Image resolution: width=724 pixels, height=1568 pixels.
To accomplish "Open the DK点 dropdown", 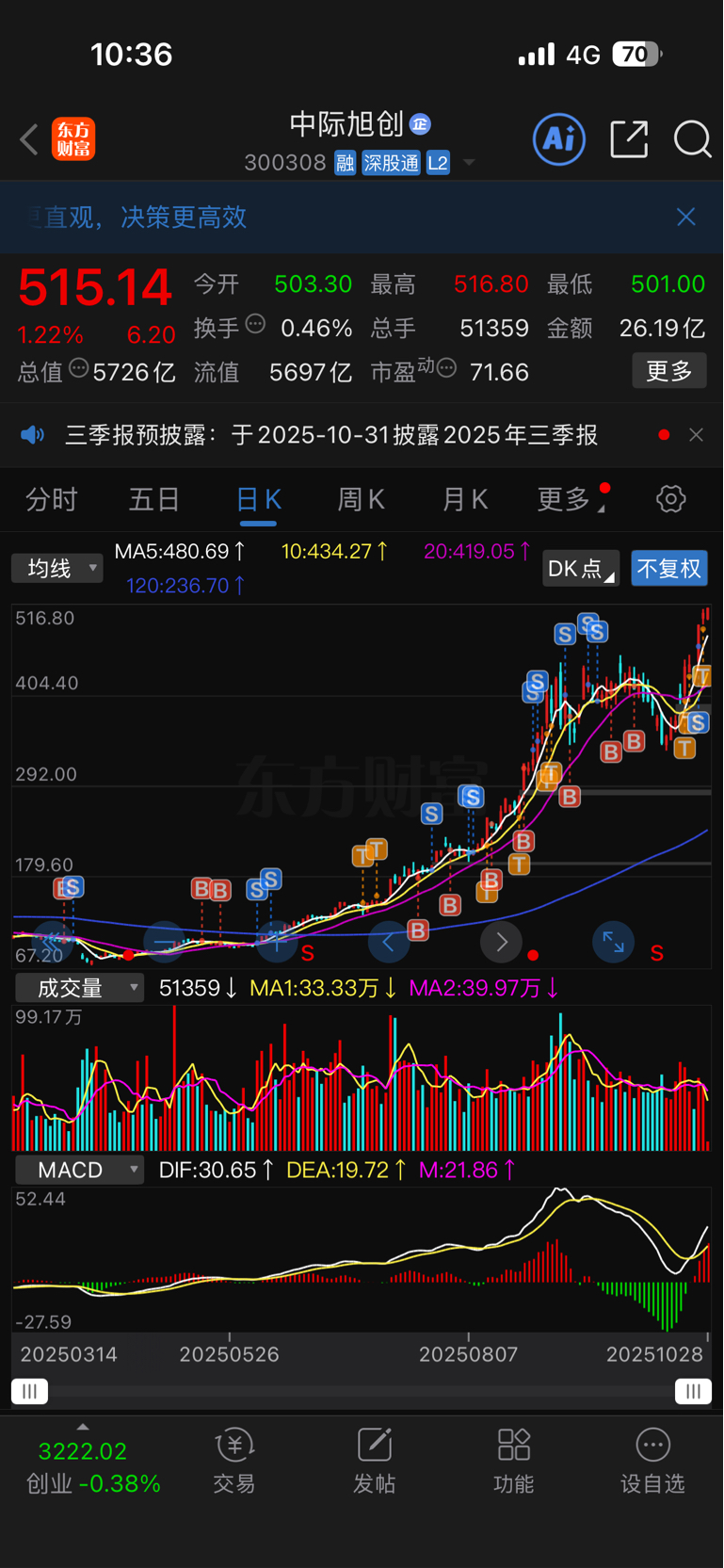I will coord(581,569).
